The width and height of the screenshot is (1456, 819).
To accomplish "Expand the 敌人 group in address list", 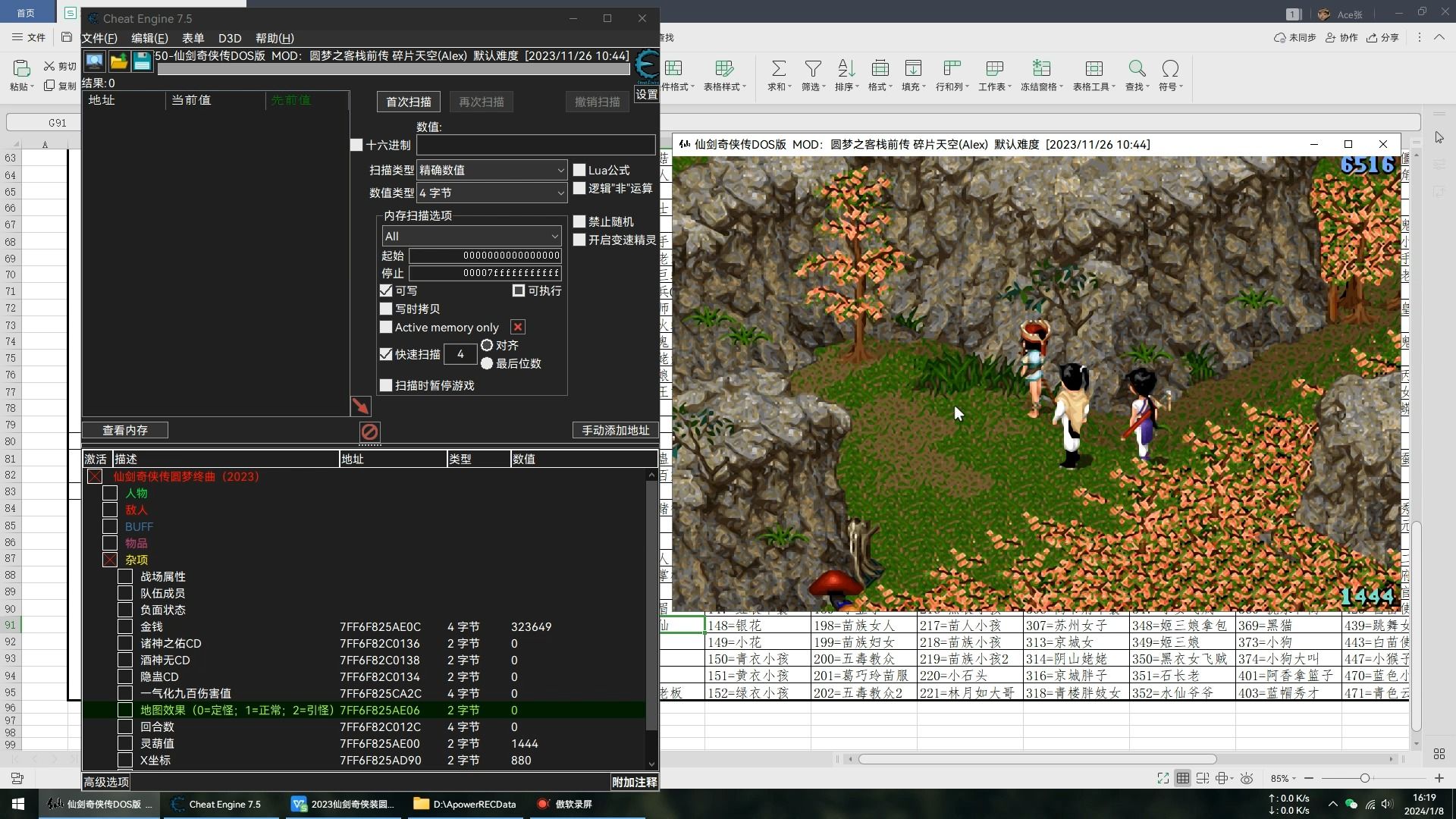I will pyautogui.click(x=110, y=510).
